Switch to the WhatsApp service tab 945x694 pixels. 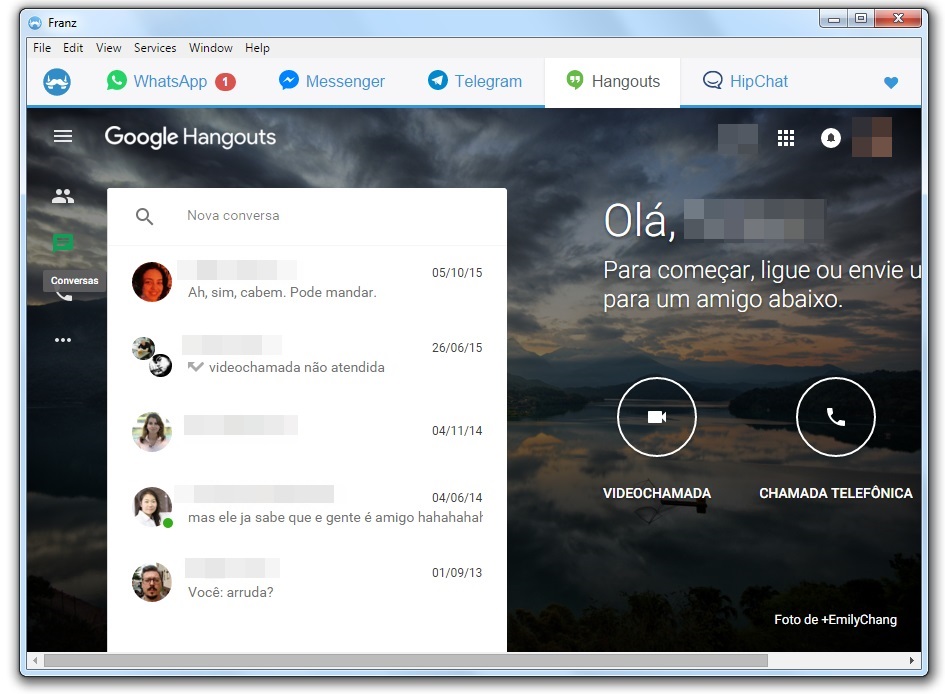click(x=171, y=81)
